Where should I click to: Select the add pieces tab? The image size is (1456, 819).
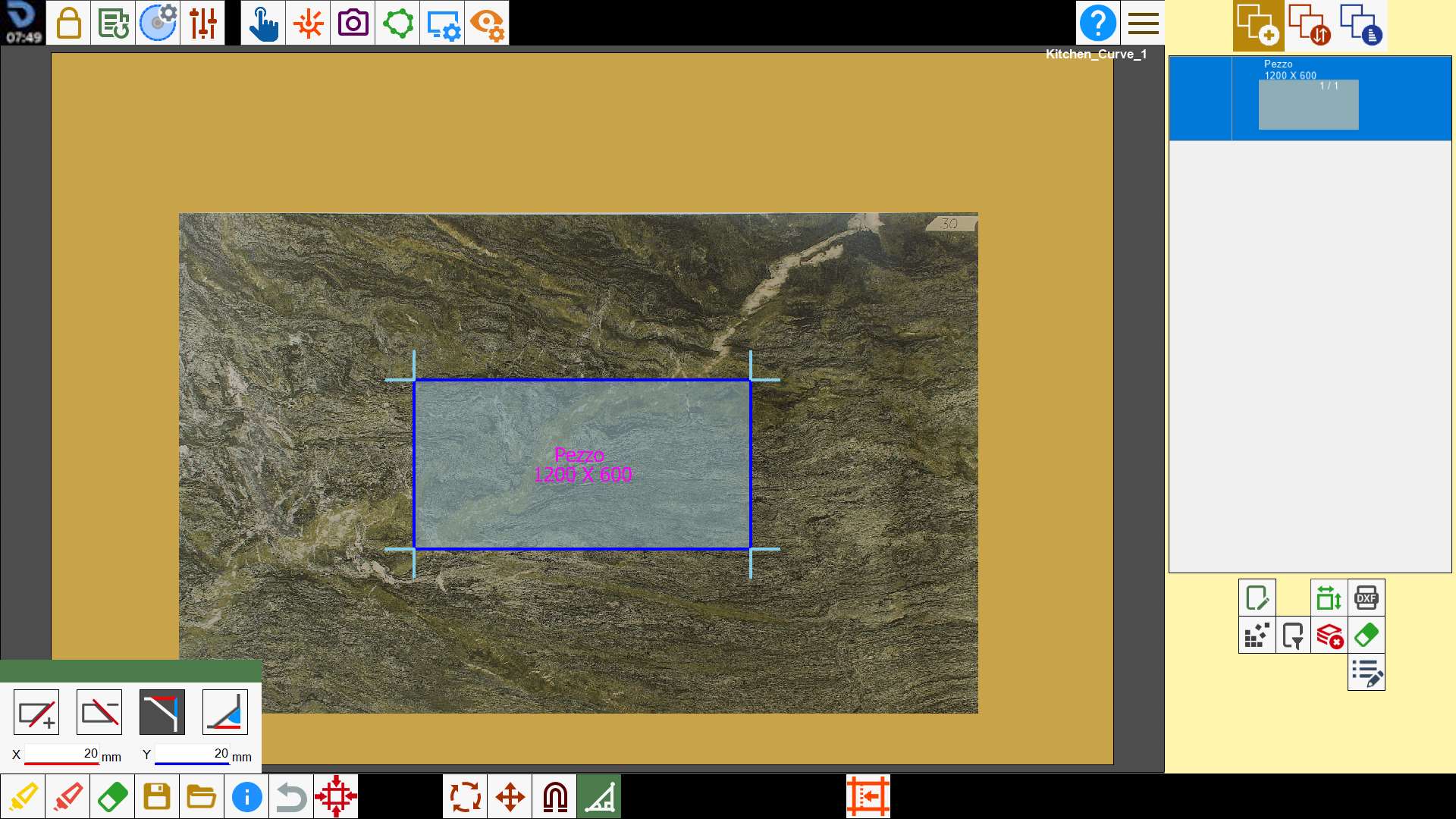pos(1258,25)
